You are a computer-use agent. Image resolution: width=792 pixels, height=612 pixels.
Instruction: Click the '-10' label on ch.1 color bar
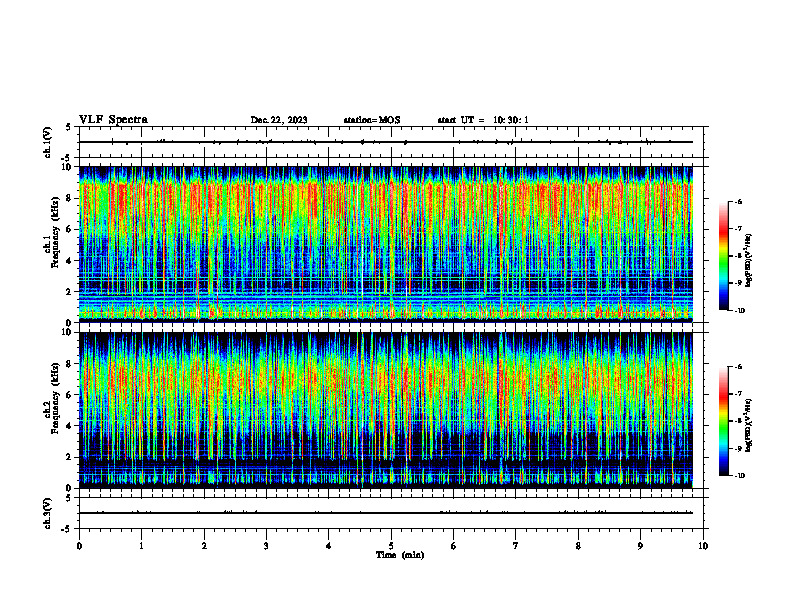(739, 311)
